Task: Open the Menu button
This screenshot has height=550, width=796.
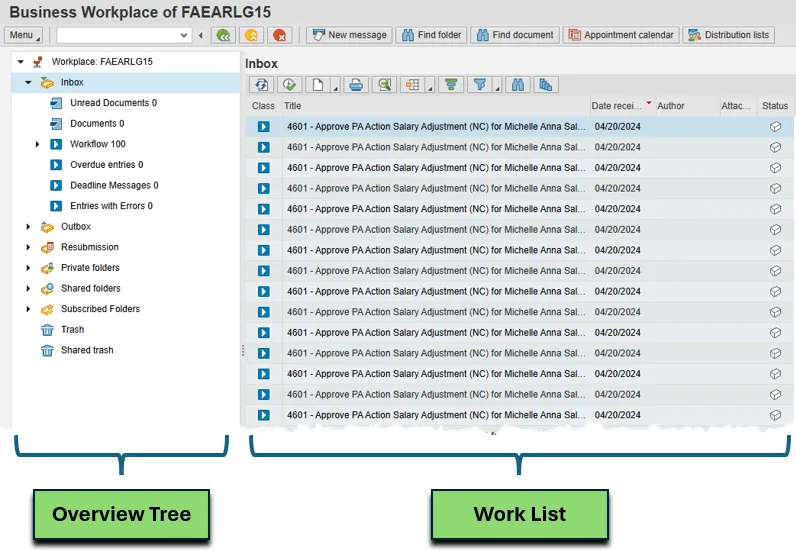Action: coord(23,35)
